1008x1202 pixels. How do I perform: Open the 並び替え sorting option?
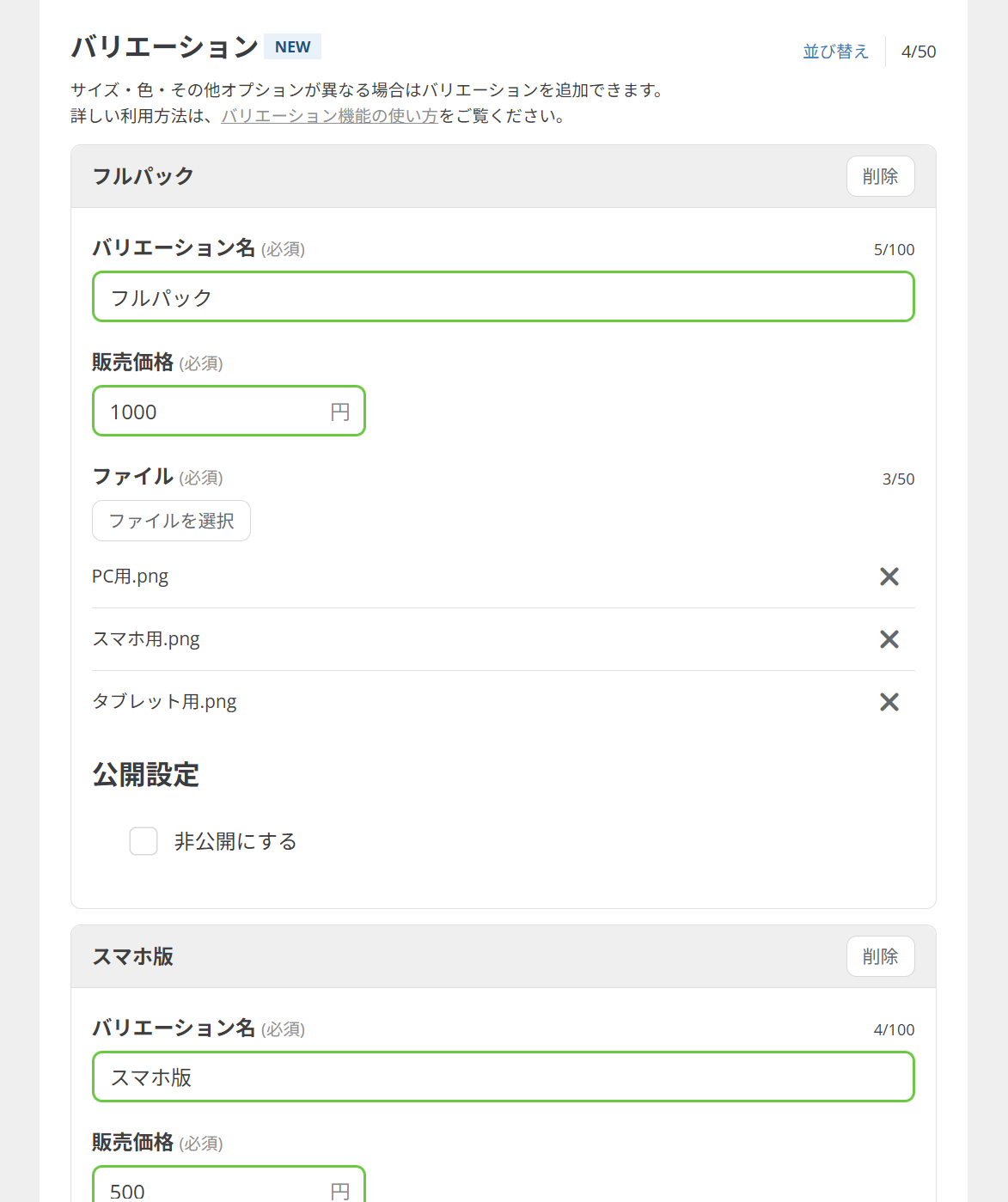click(x=834, y=51)
